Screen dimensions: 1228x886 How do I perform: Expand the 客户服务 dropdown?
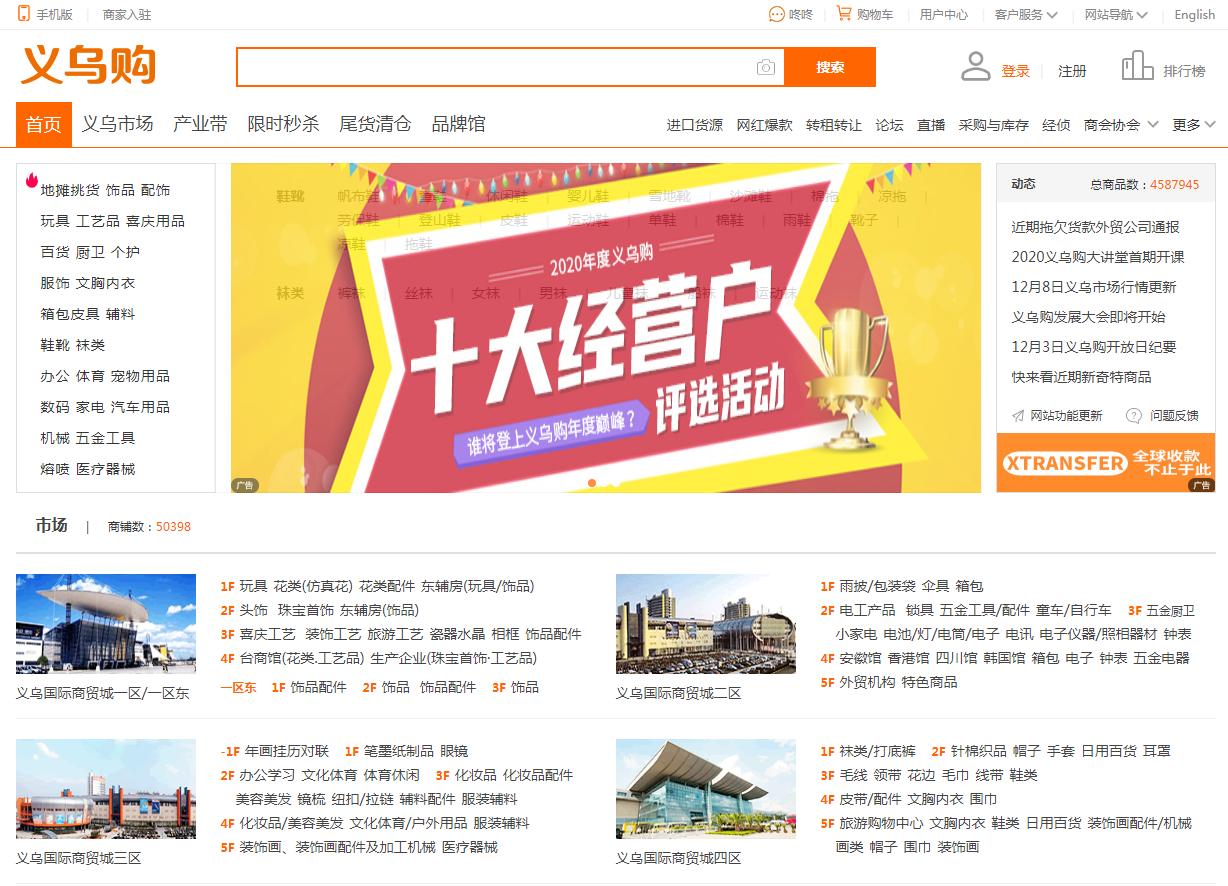[1026, 14]
